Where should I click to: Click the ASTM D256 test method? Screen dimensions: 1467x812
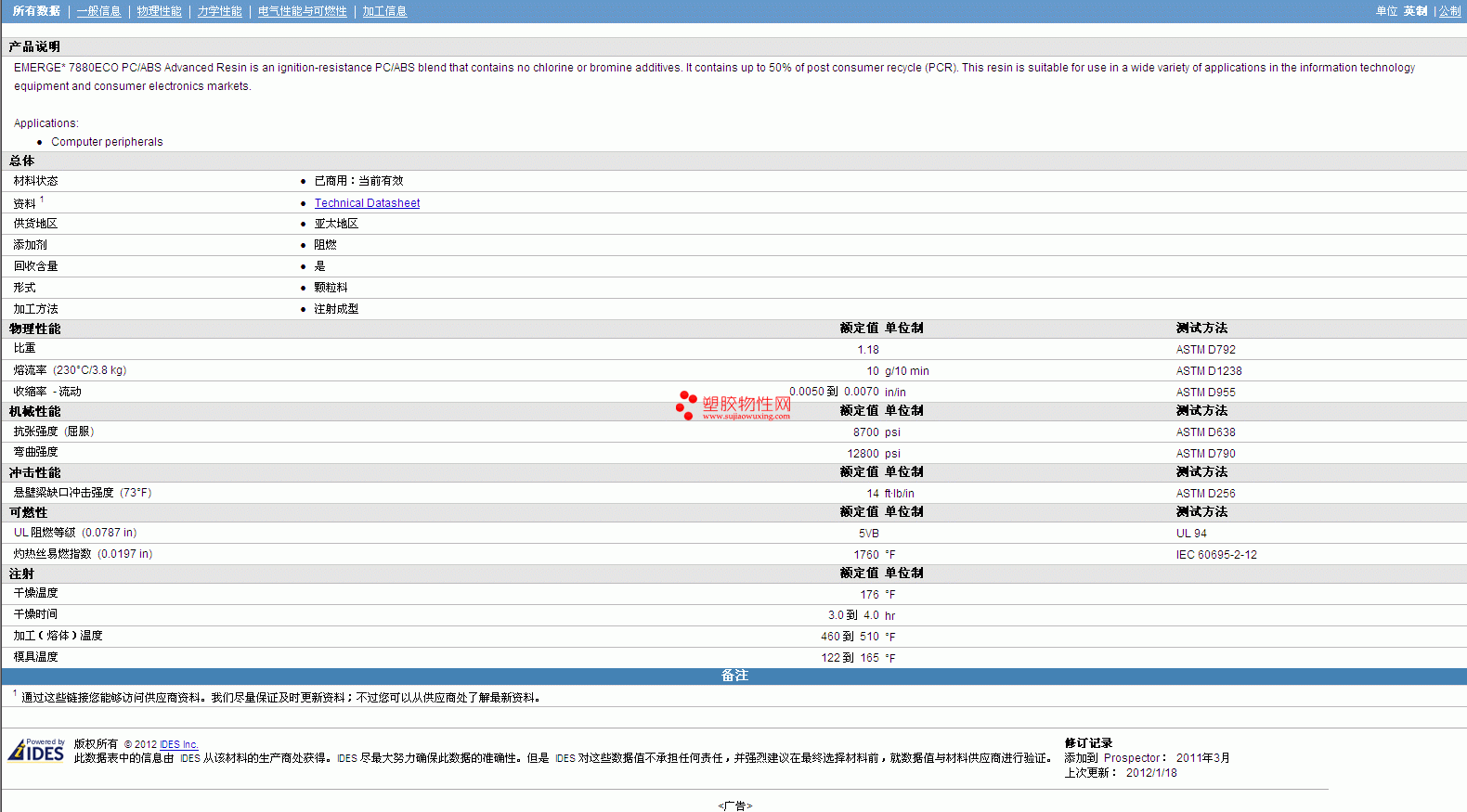point(1206,494)
